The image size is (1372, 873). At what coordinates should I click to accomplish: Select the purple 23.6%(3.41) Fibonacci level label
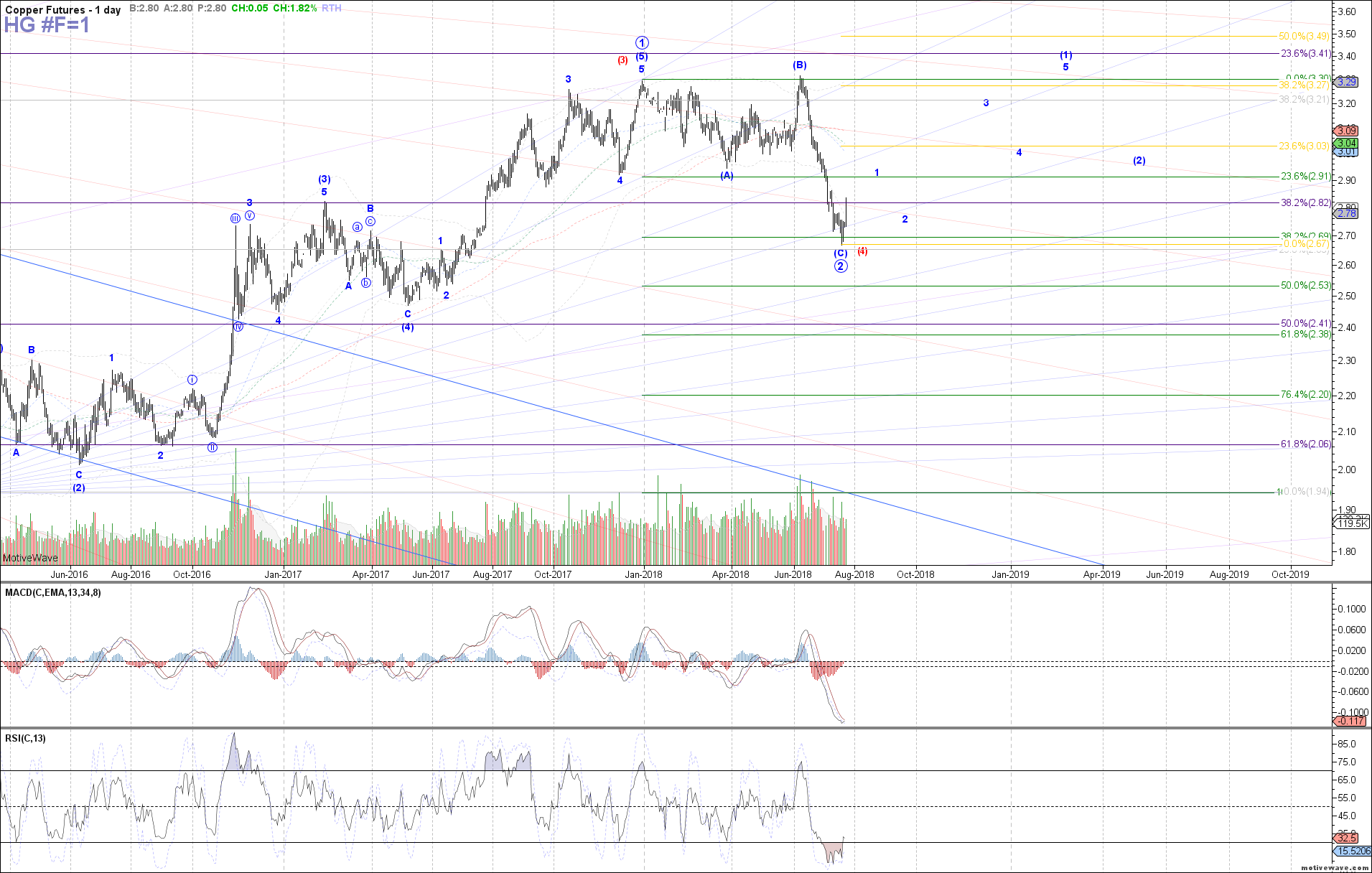pos(1306,54)
